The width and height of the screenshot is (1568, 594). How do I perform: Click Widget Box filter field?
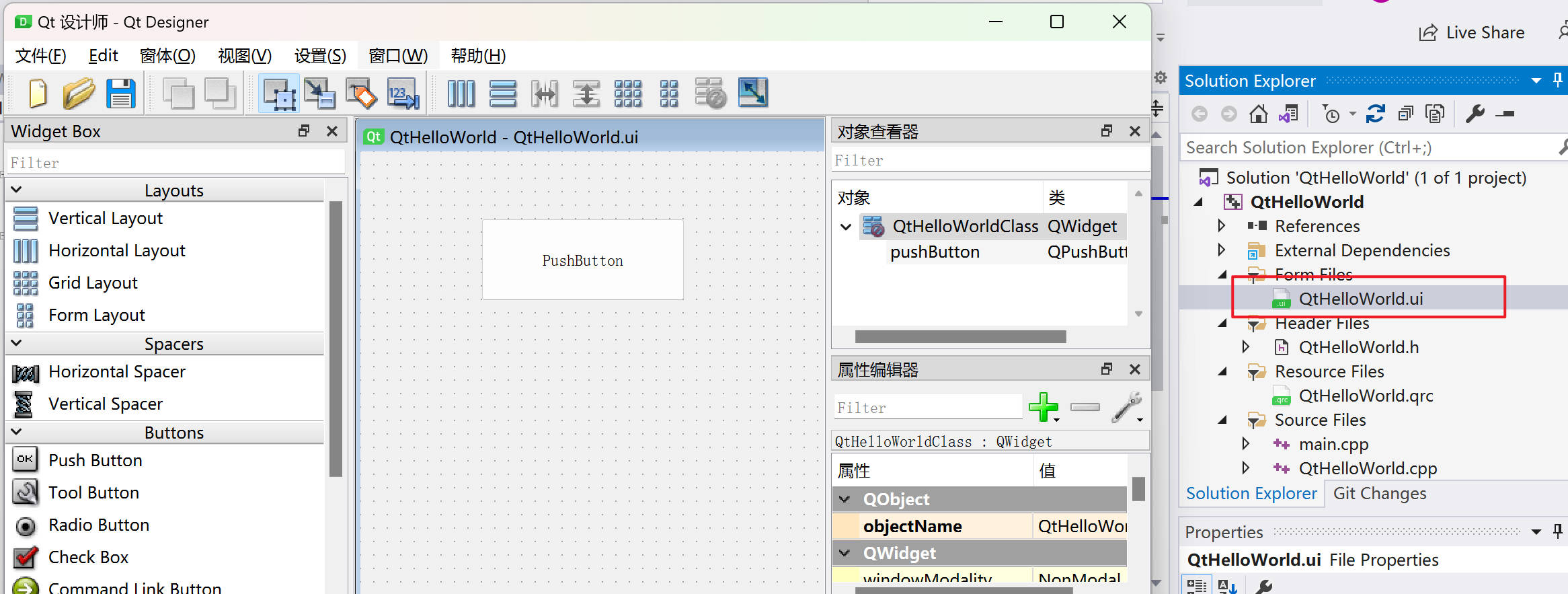(x=176, y=163)
